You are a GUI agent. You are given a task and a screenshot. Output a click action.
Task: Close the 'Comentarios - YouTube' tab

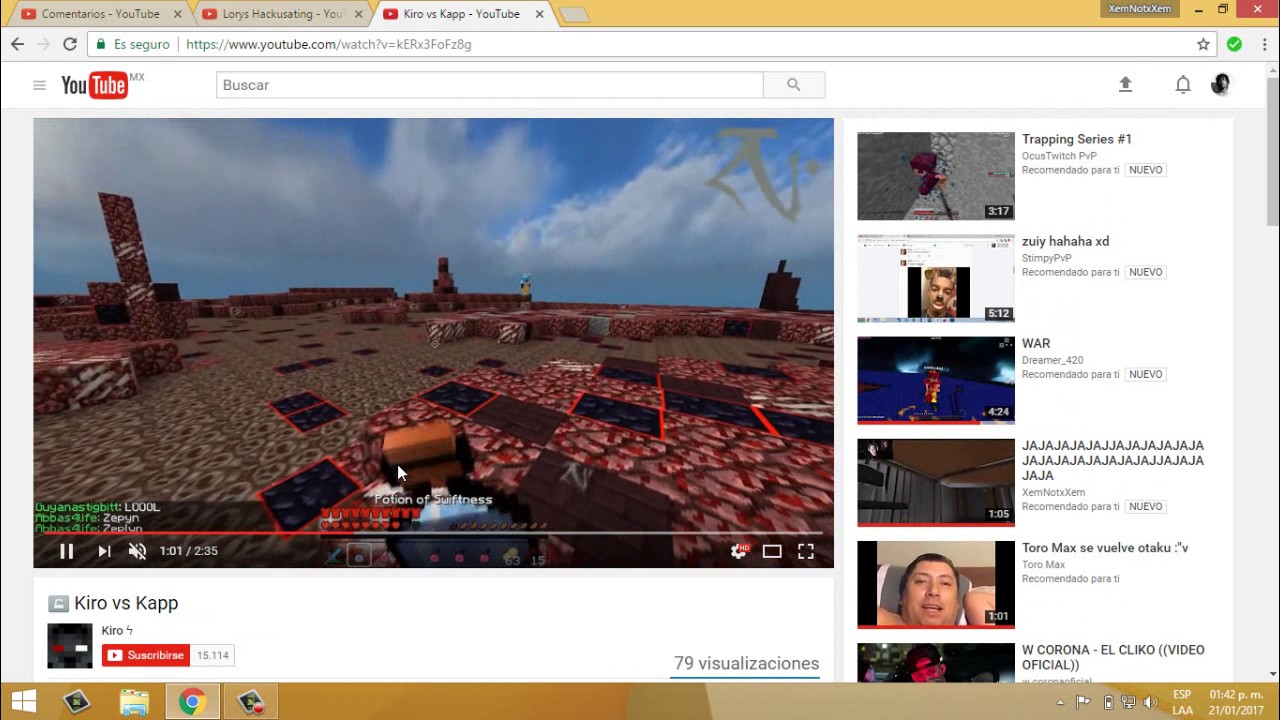[x=178, y=14]
